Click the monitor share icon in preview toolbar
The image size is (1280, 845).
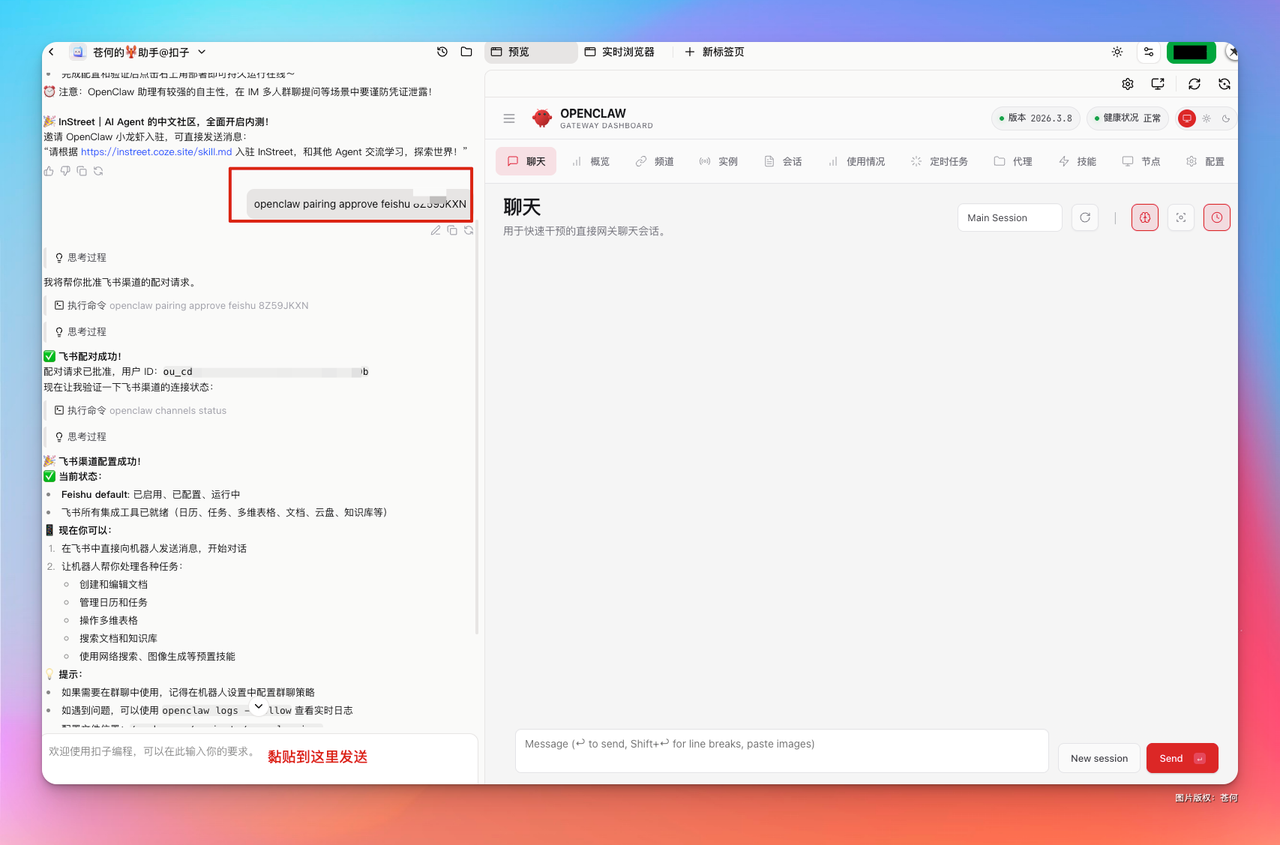[1158, 84]
